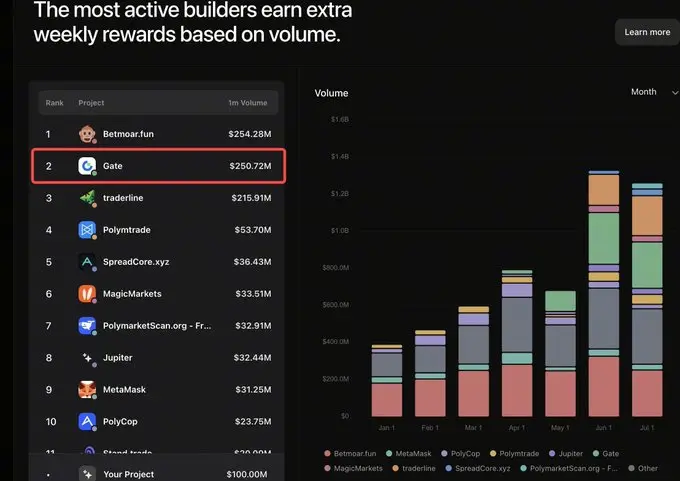Toggle Gate series in chart legend

click(x=606, y=454)
